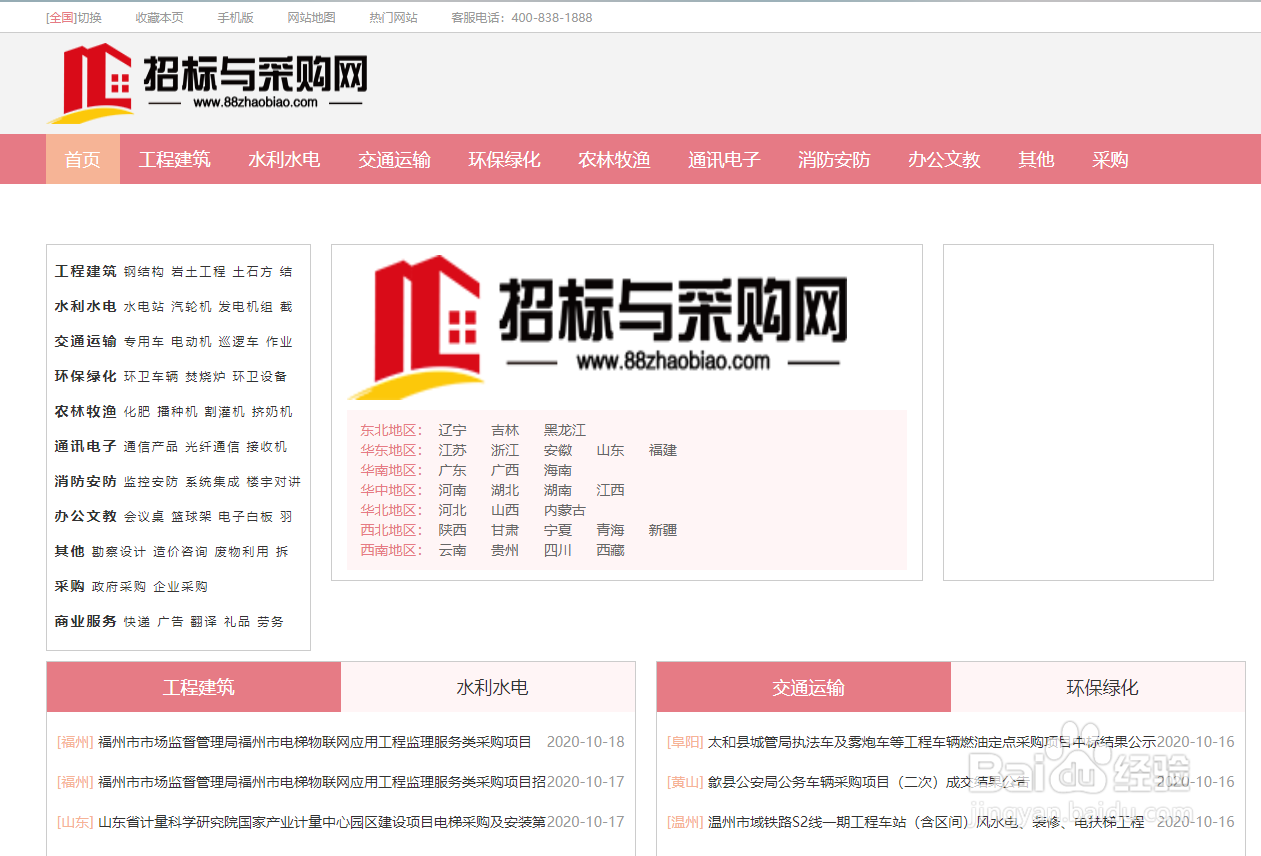1261x856 pixels.
Task: Click 企业采购 sidebar link
Action: click(x=180, y=587)
